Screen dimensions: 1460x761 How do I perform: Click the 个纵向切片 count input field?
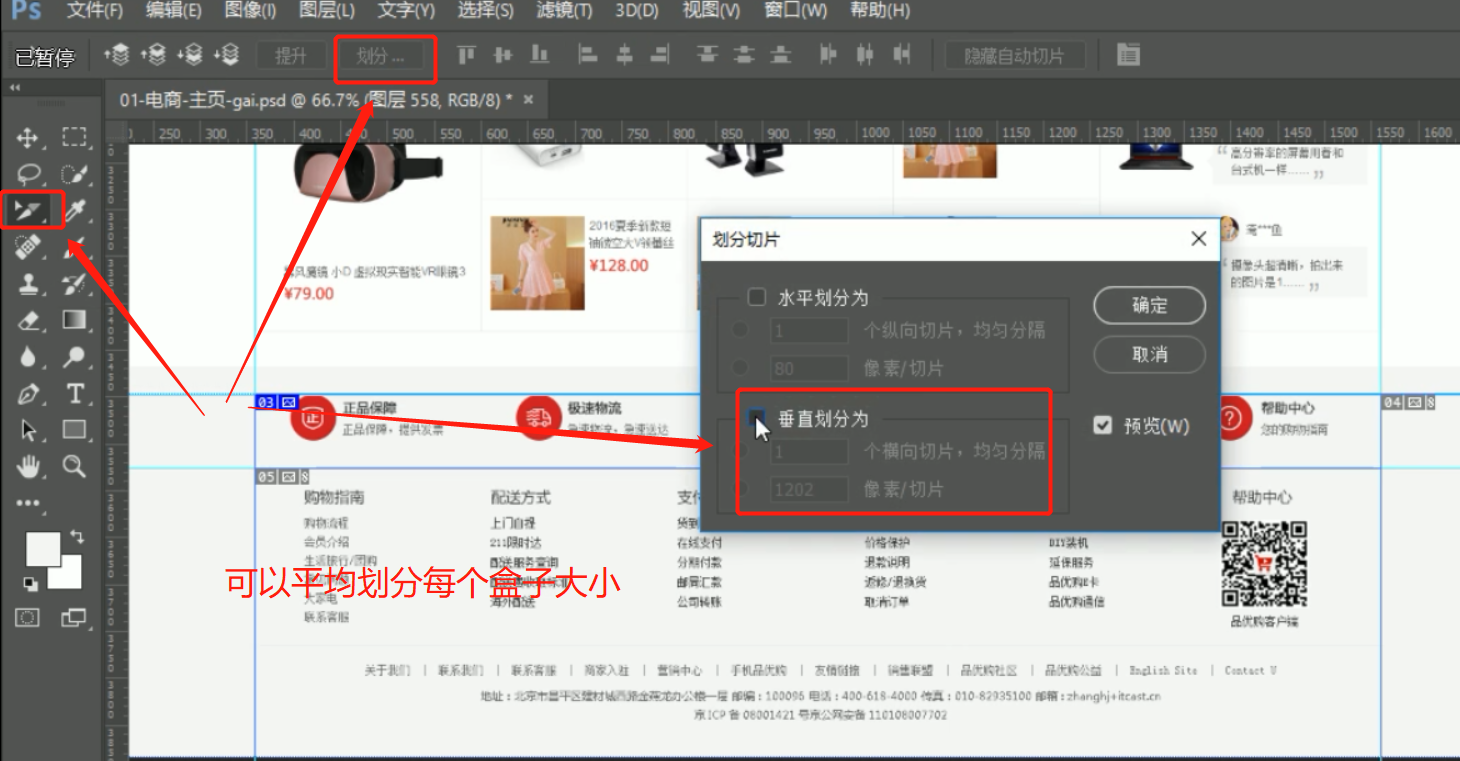809,330
